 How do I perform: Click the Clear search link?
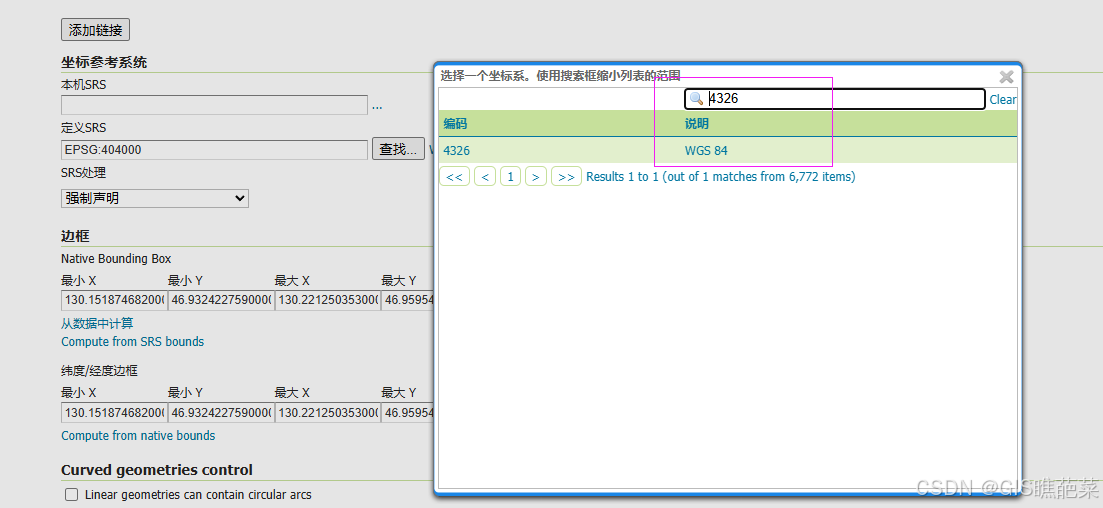click(1002, 100)
